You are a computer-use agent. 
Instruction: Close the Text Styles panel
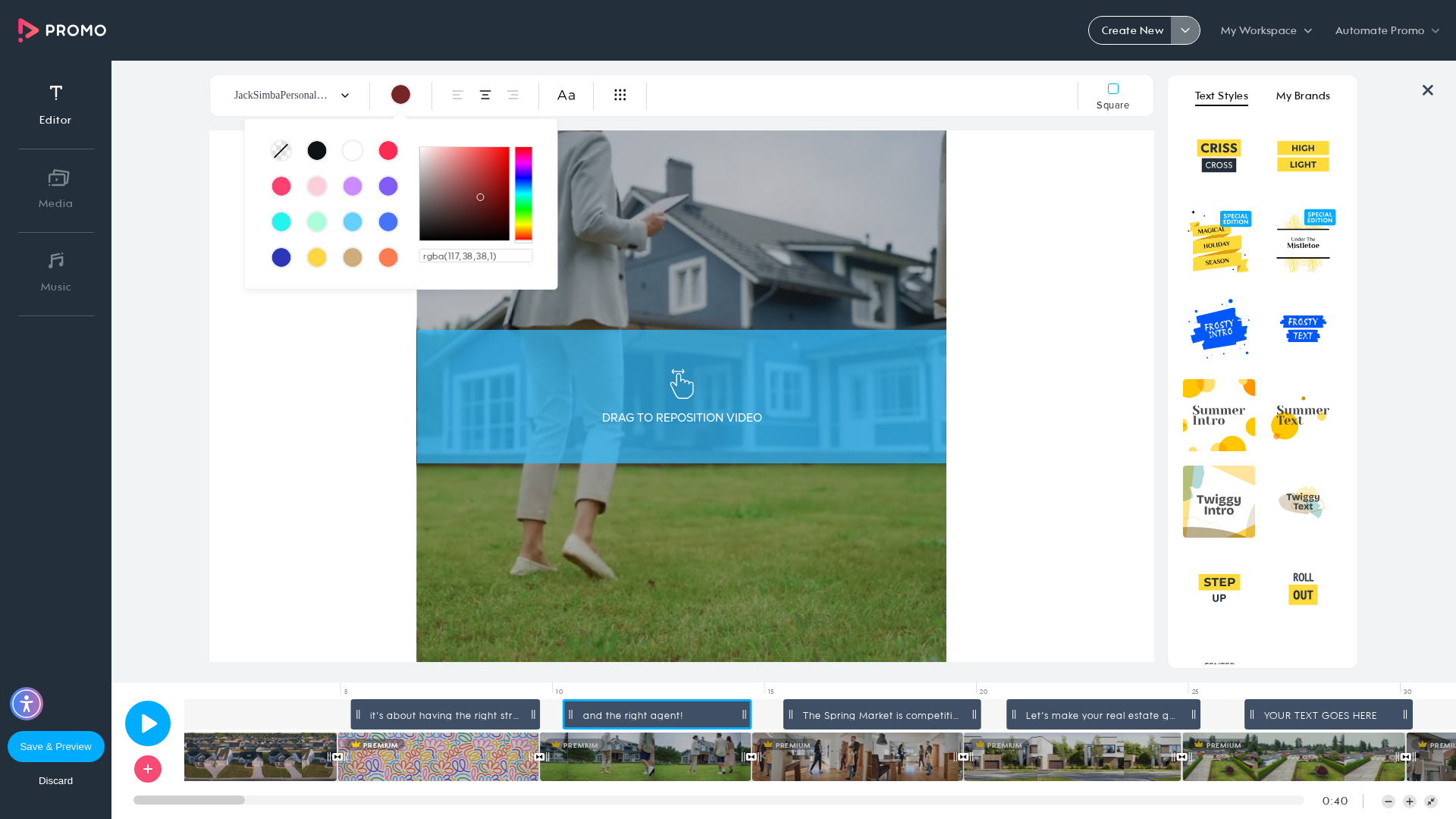(x=1428, y=90)
